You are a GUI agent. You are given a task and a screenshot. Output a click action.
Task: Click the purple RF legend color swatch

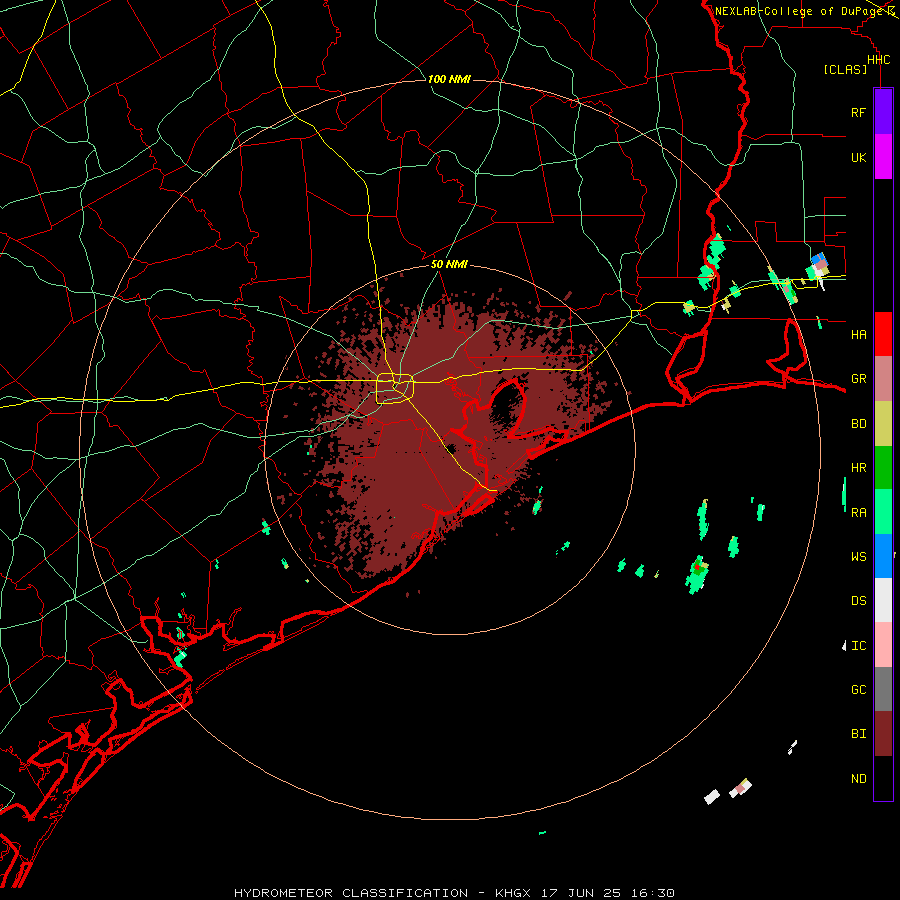[883, 112]
